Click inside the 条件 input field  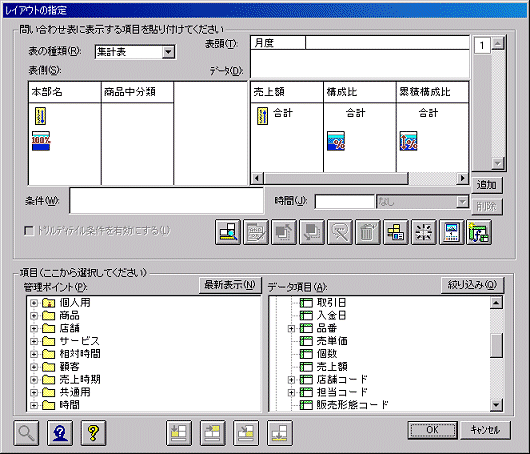tap(166, 201)
